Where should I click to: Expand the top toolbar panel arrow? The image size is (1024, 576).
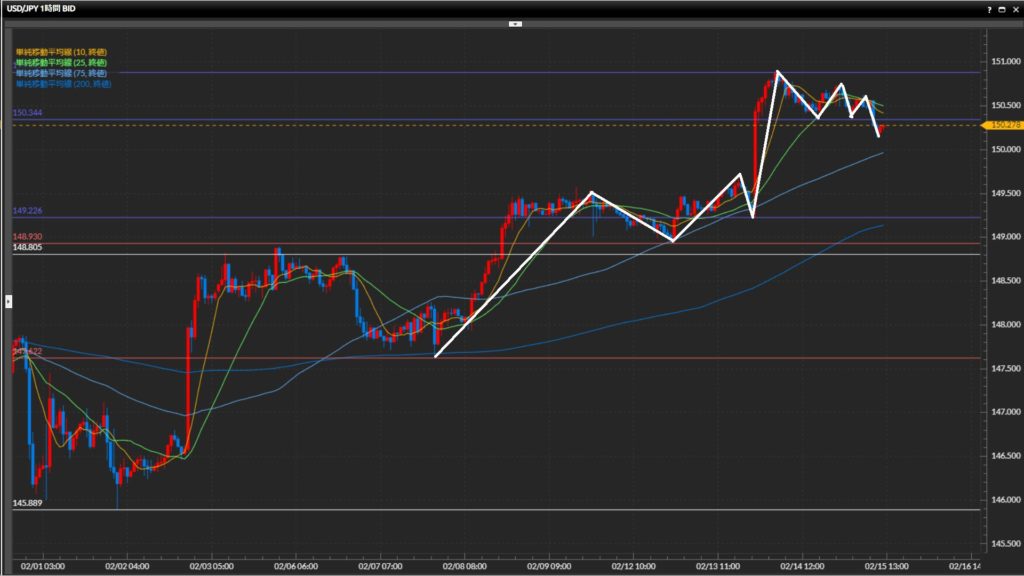515,22
